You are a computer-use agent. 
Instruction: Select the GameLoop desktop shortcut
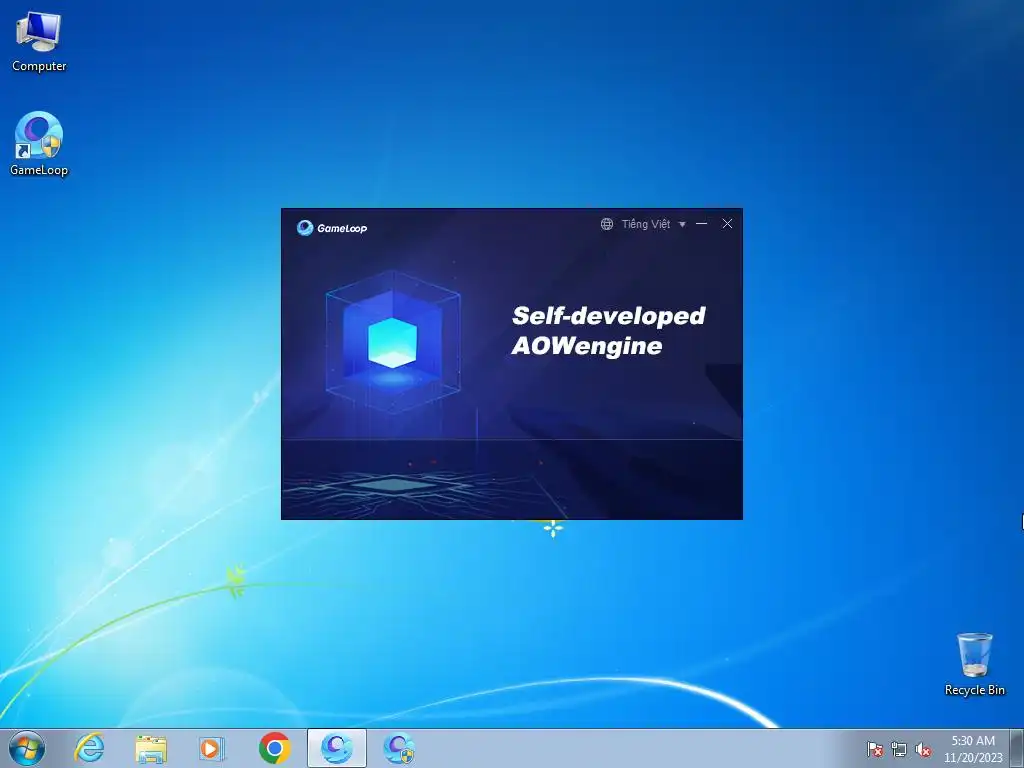(39, 144)
